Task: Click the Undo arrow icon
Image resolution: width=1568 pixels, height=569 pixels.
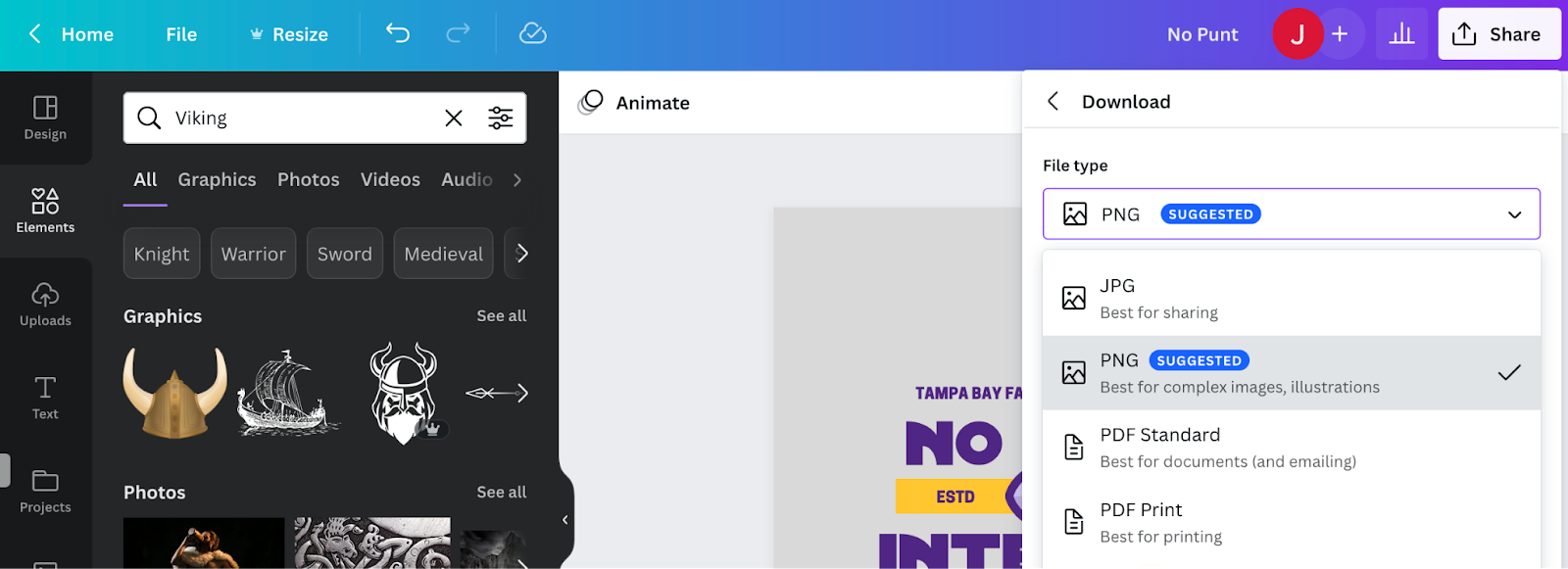Action: [x=398, y=34]
